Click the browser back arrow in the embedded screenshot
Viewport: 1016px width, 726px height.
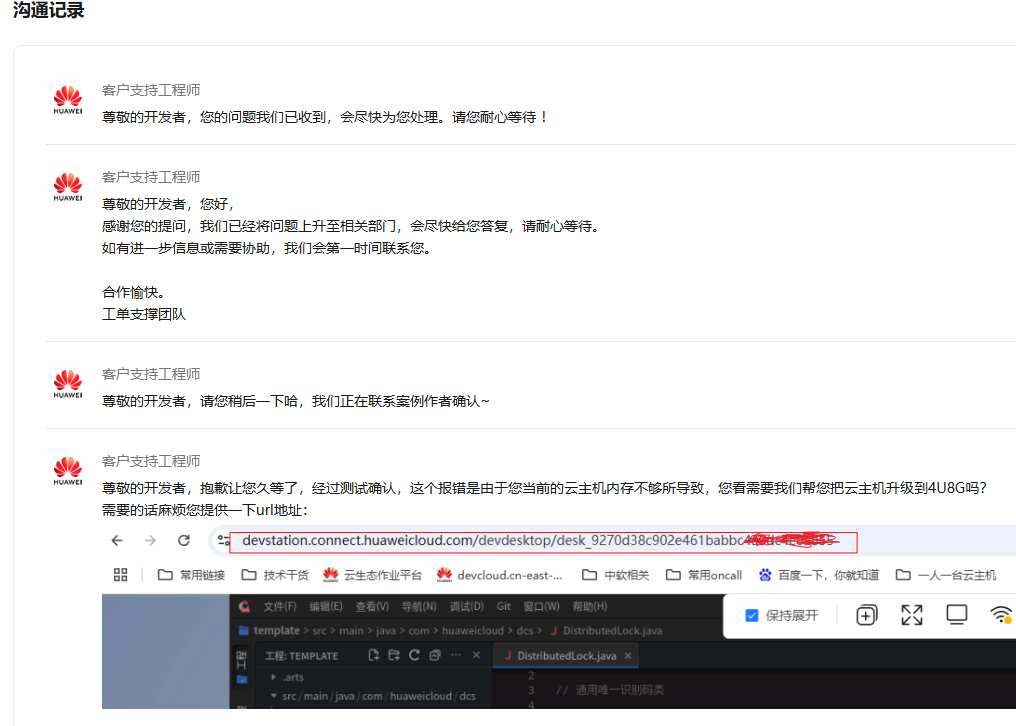pos(117,540)
